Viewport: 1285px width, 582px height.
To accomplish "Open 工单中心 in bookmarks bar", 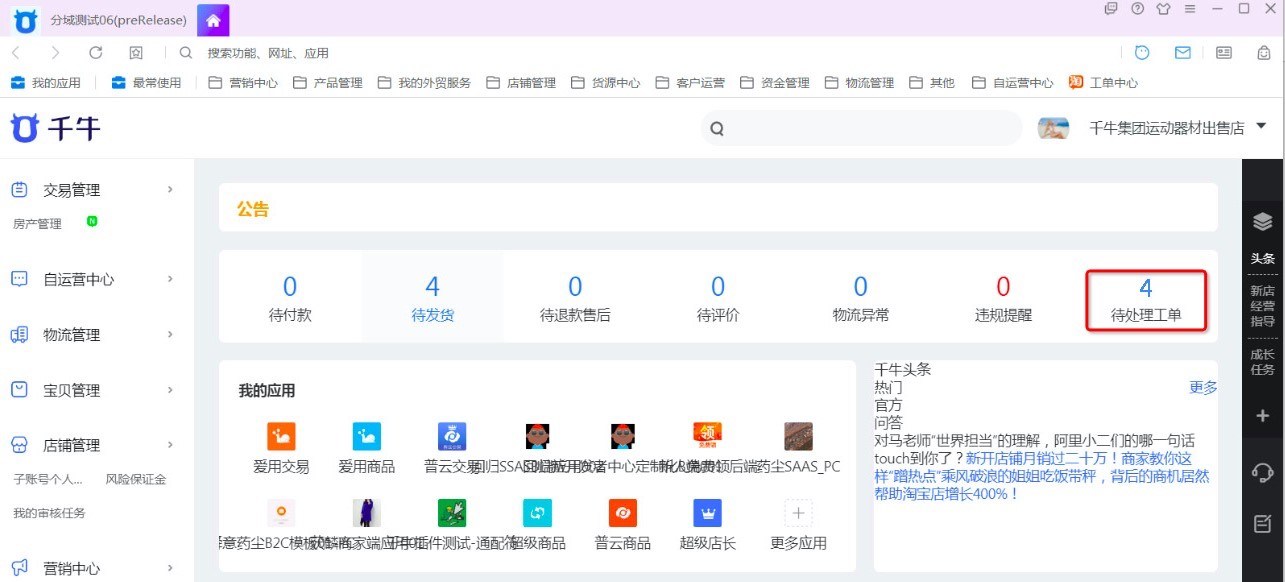I will (1104, 83).
